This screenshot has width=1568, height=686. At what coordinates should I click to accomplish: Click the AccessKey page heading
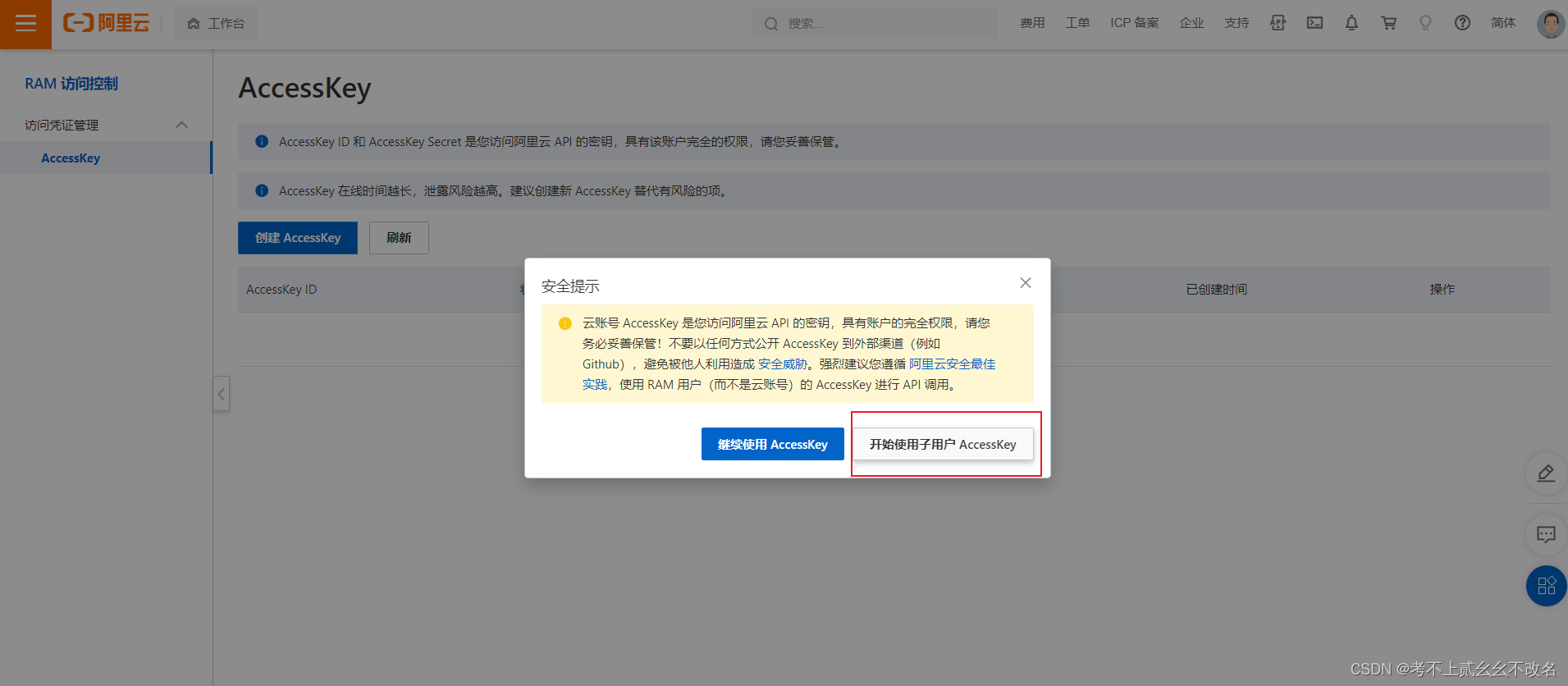tap(305, 88)
